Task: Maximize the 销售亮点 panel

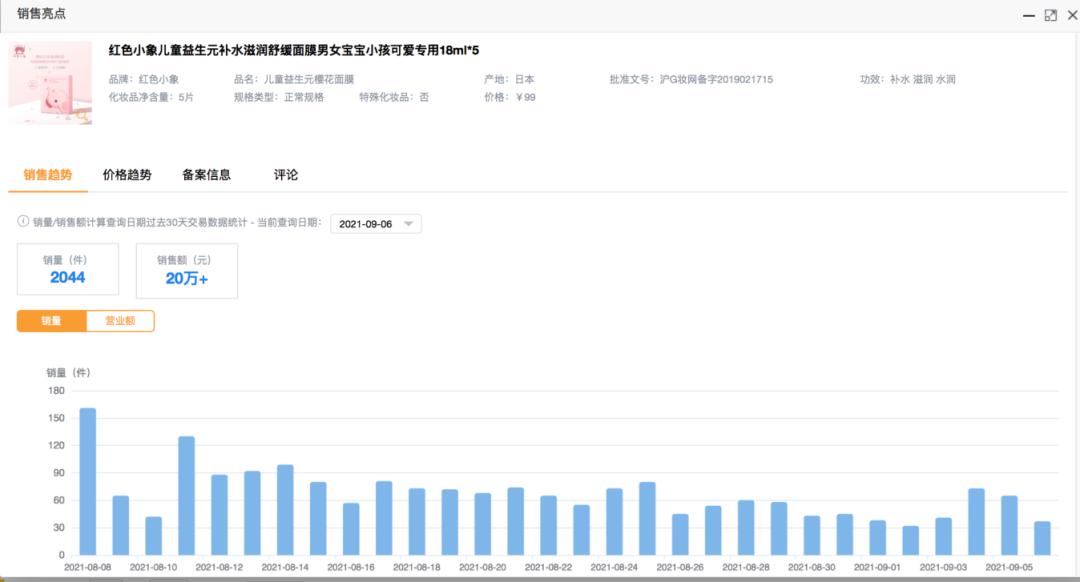Action: (x=1050, y=15)
